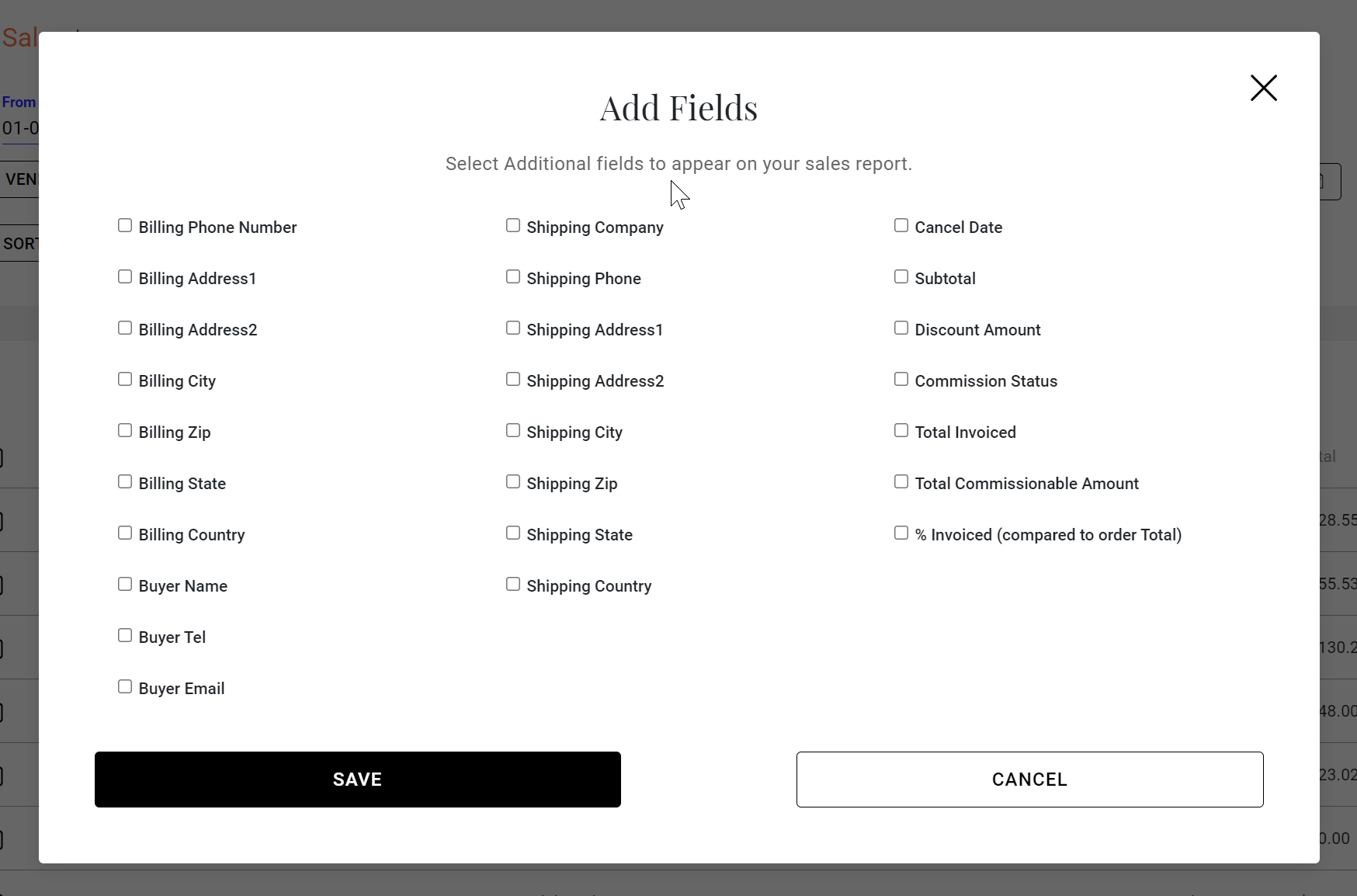Toggle the Billing Country checkbox
1357x896 pixels.
pos(125,533)
